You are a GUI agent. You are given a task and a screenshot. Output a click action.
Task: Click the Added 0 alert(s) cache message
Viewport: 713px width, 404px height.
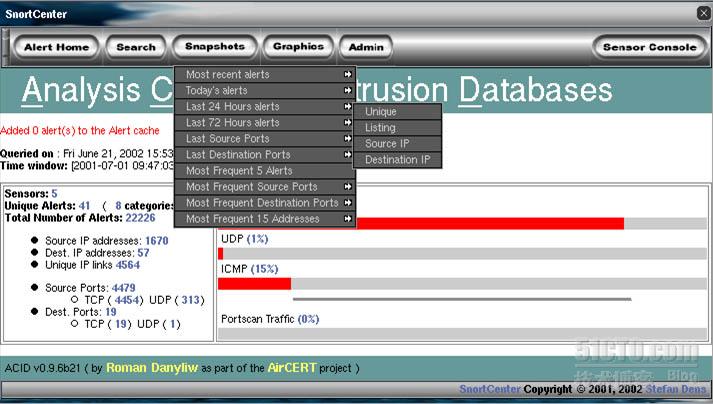80,131
